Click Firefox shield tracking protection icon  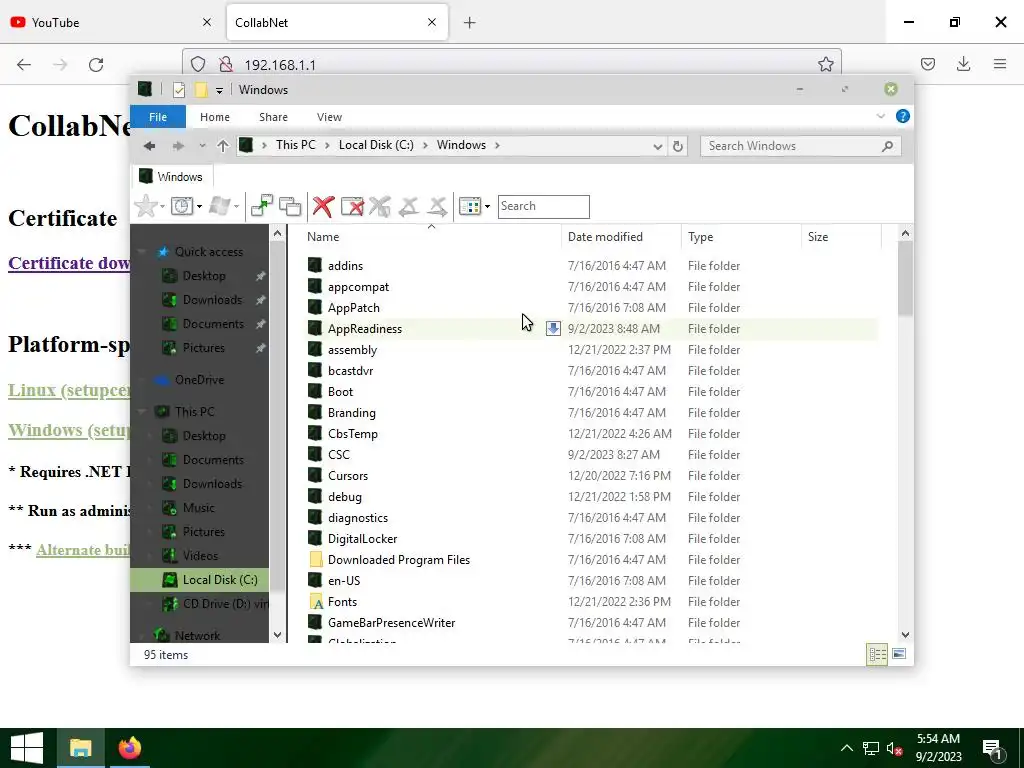point(198,64)
